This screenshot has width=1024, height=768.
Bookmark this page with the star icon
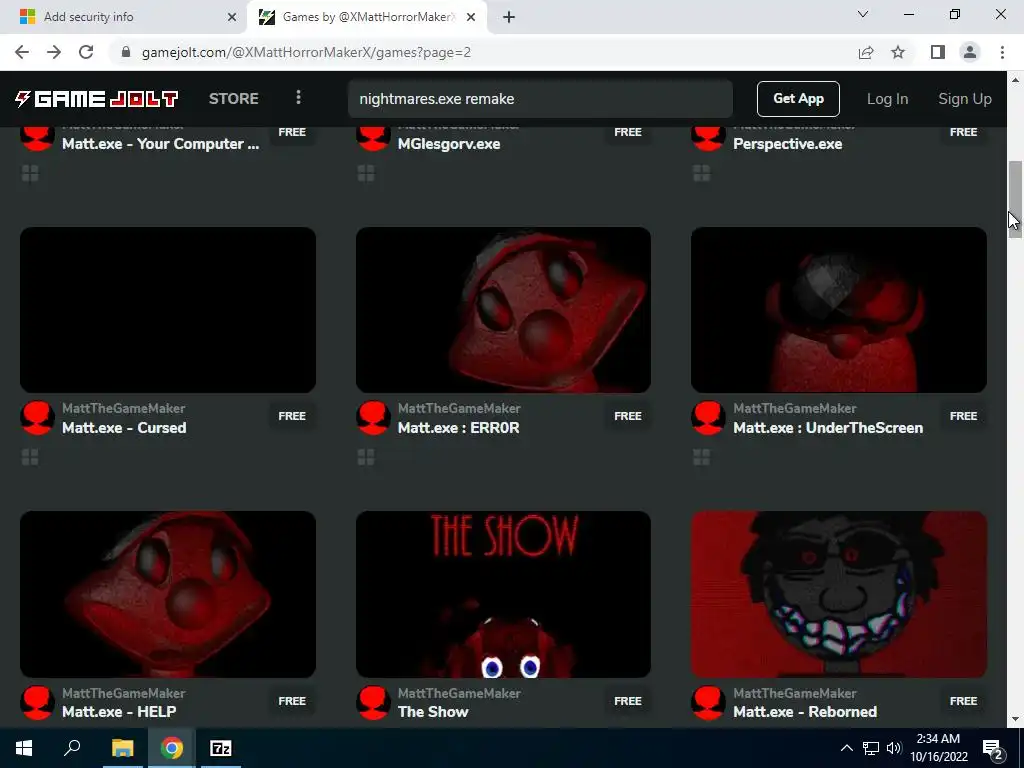tap(898, 52)
